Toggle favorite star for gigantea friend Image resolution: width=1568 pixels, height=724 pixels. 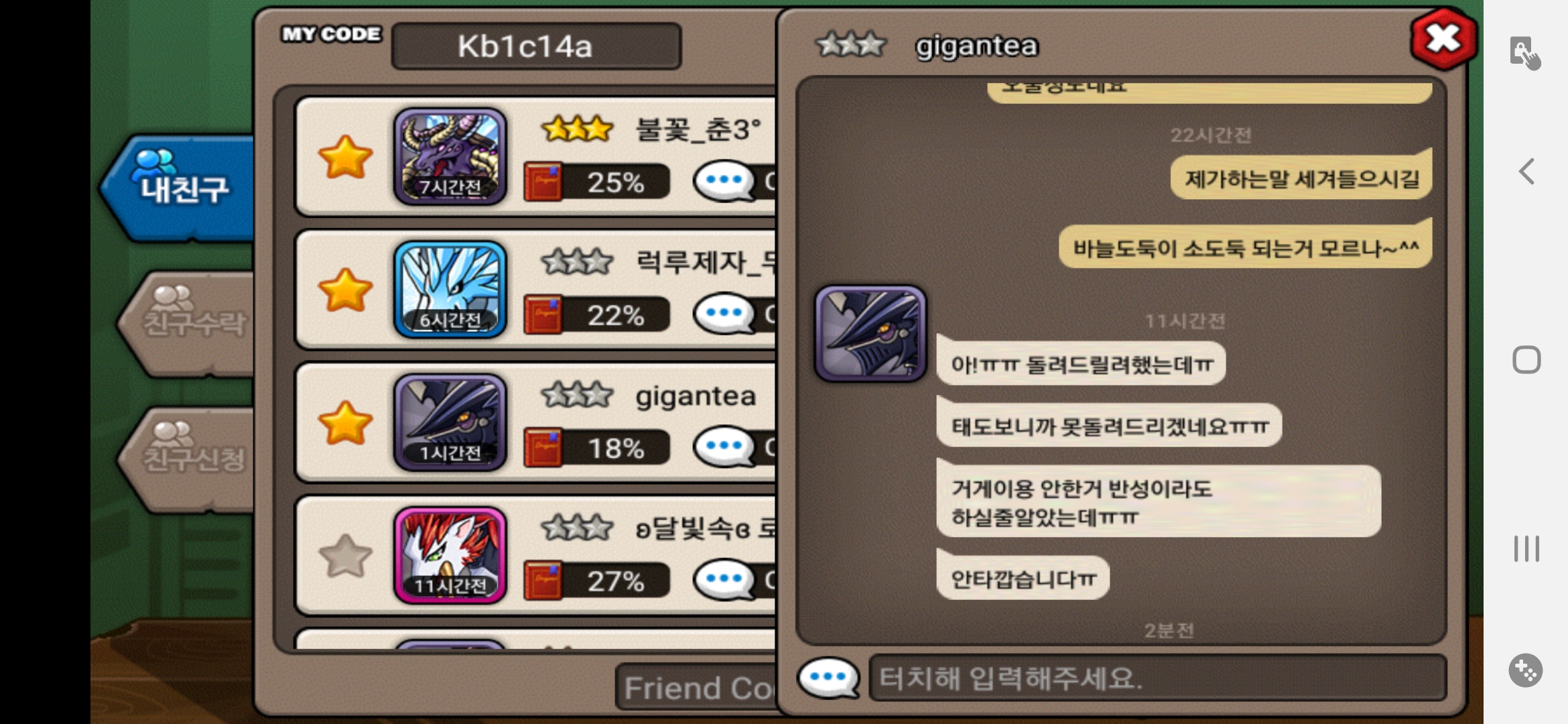[x=345, y=423]
